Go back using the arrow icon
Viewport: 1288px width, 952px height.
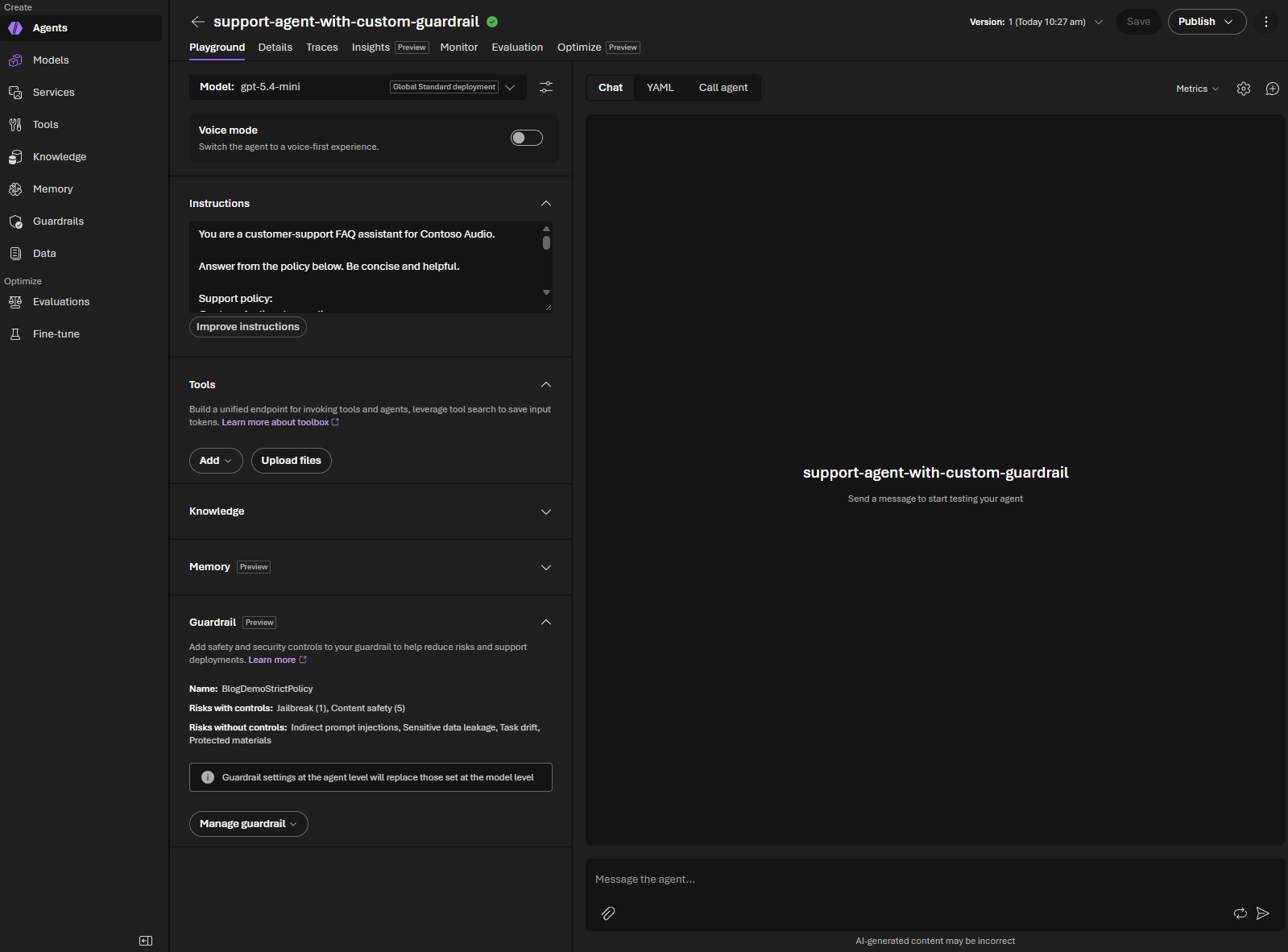click(x=198, y=22)
